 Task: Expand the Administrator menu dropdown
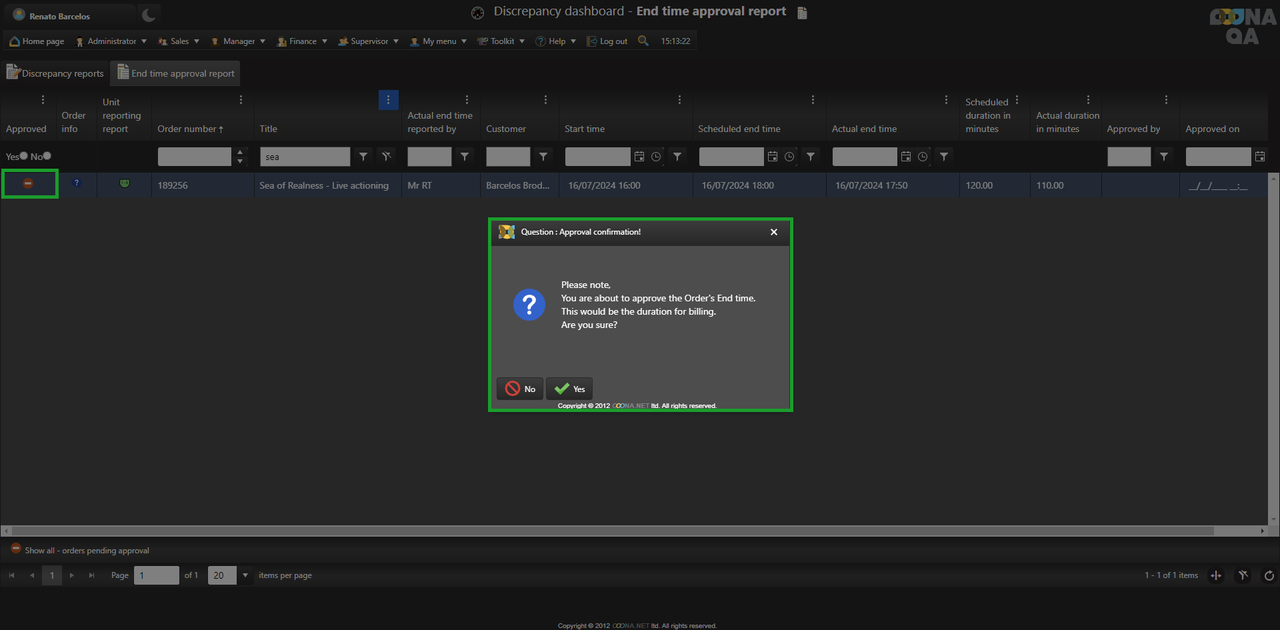[x=111, y=41]
